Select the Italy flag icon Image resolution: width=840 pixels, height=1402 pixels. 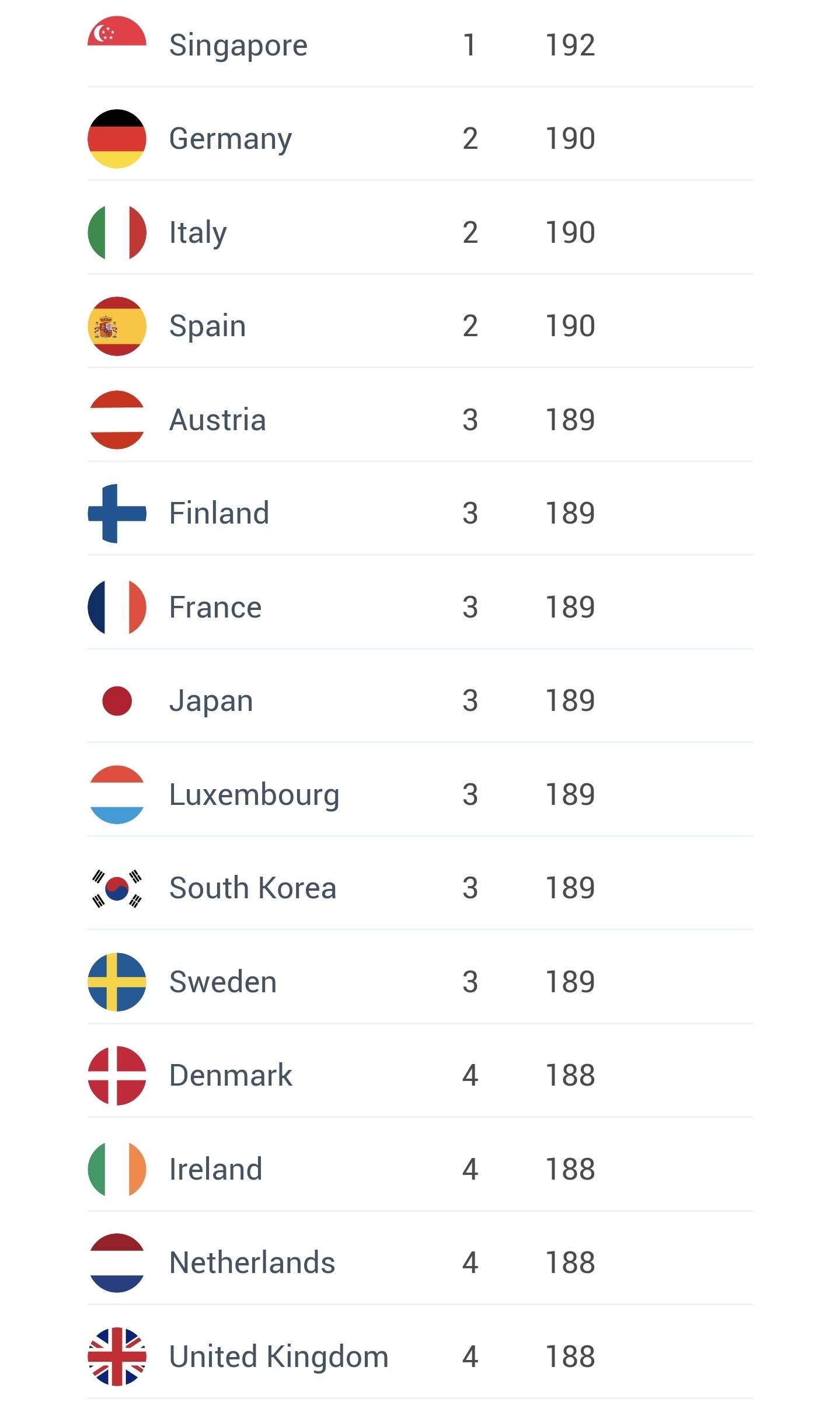coord(117,232)
